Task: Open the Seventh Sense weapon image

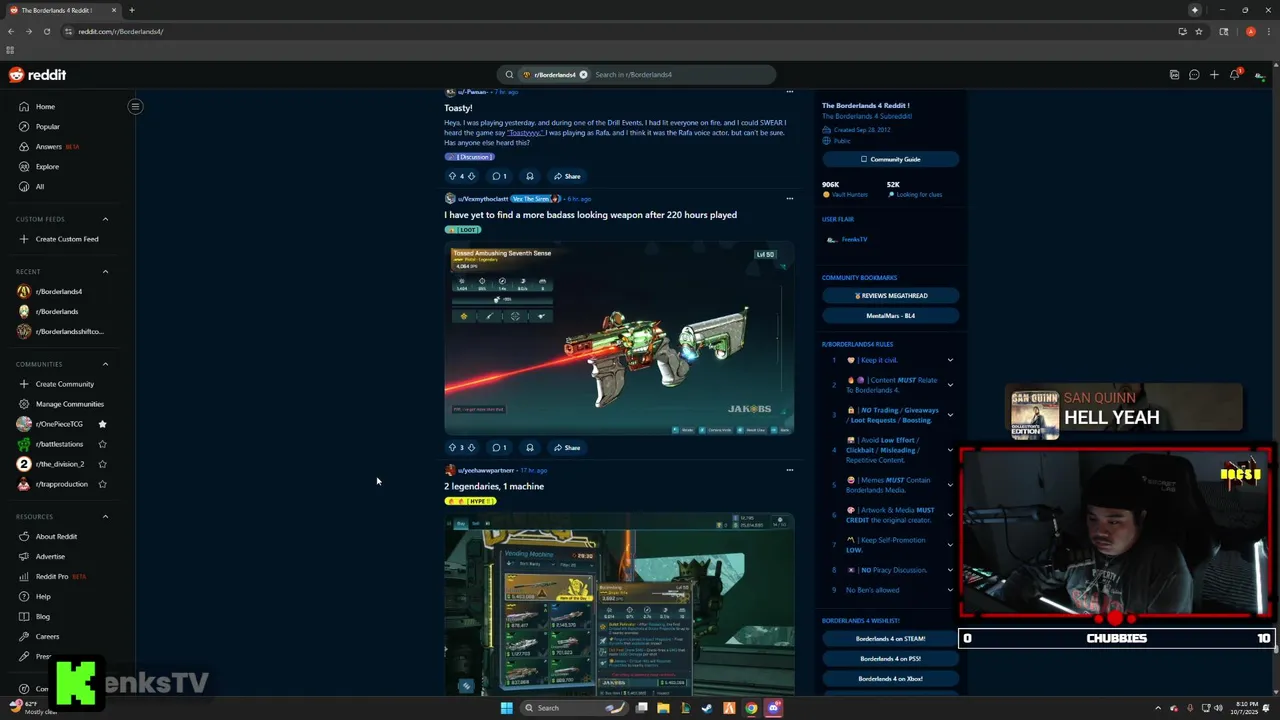Action: pos(619,338)
